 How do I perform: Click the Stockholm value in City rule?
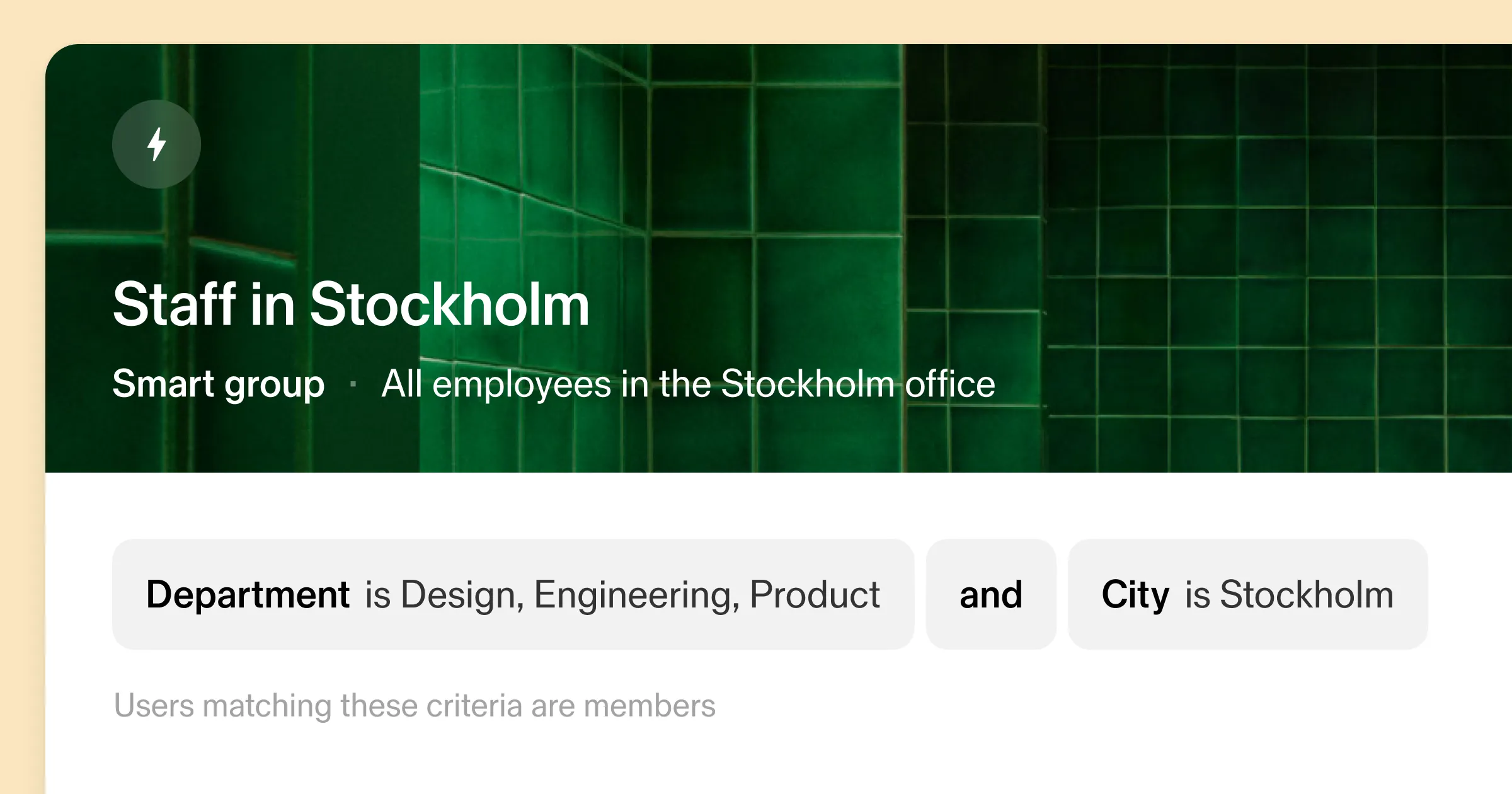point(1307,594)
